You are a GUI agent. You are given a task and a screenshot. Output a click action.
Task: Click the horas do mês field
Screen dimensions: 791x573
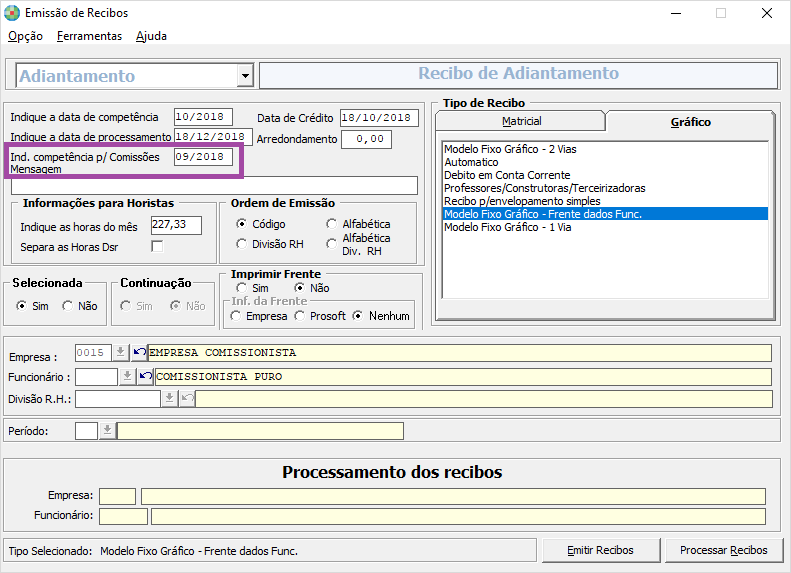tap(176, 225)
